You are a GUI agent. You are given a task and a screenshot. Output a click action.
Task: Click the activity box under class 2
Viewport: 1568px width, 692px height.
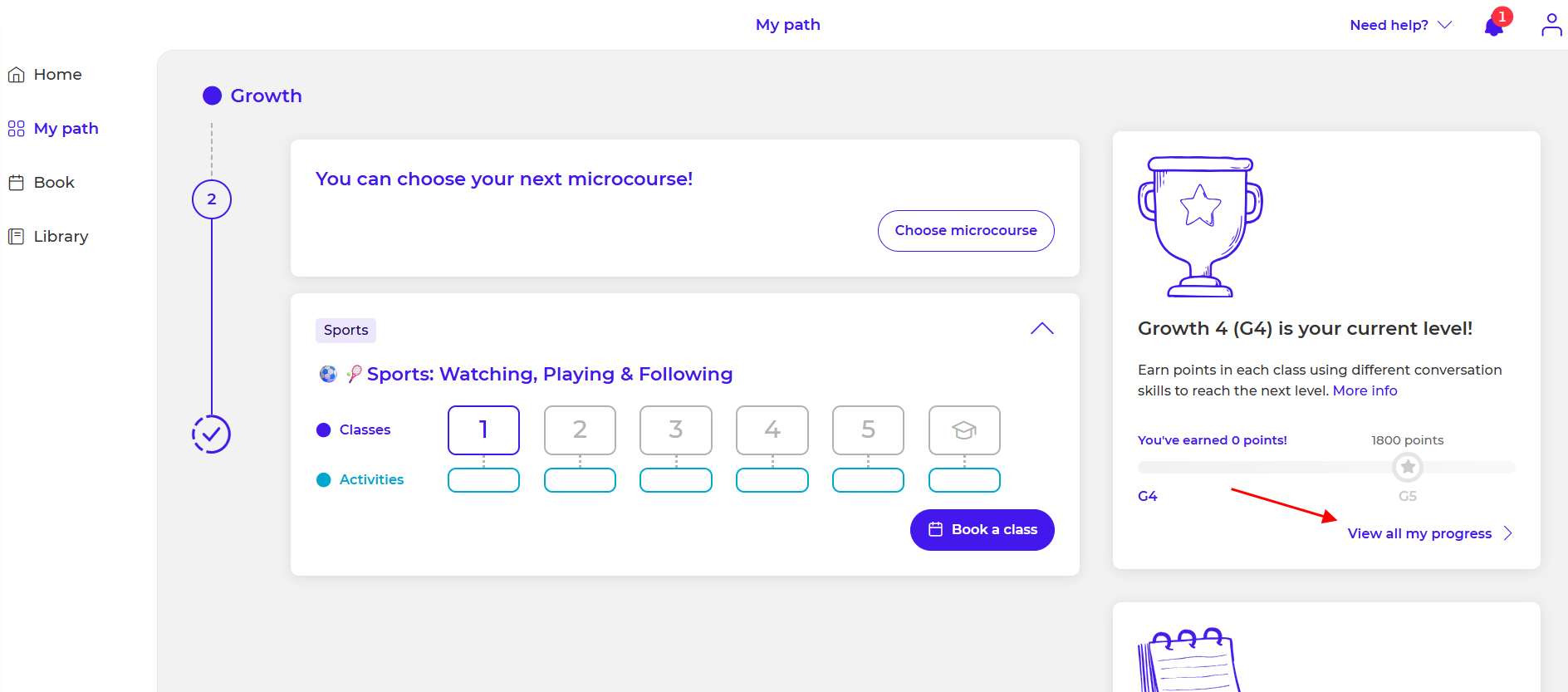[x=580, y=480]
